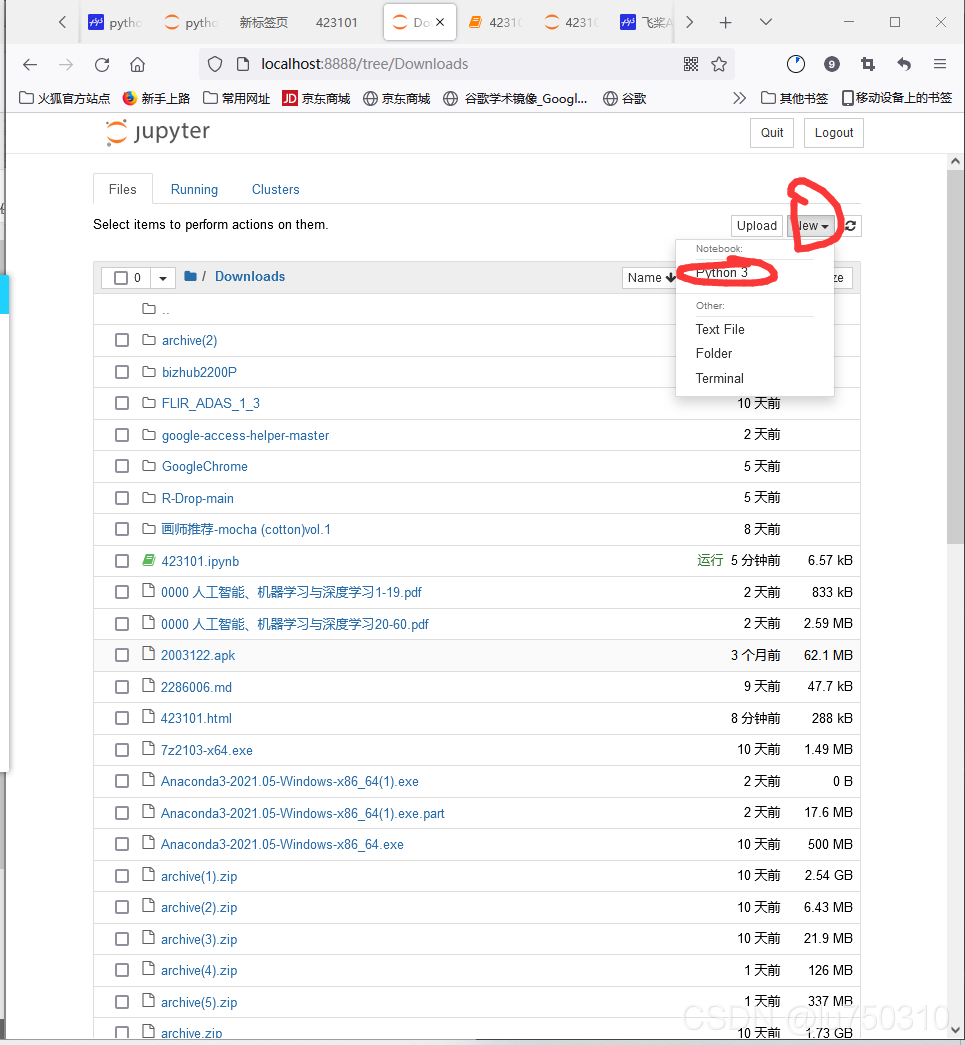965x1045 pixels.
Task: Switch to the Clusters tab
Action: [x=275, y=189]
